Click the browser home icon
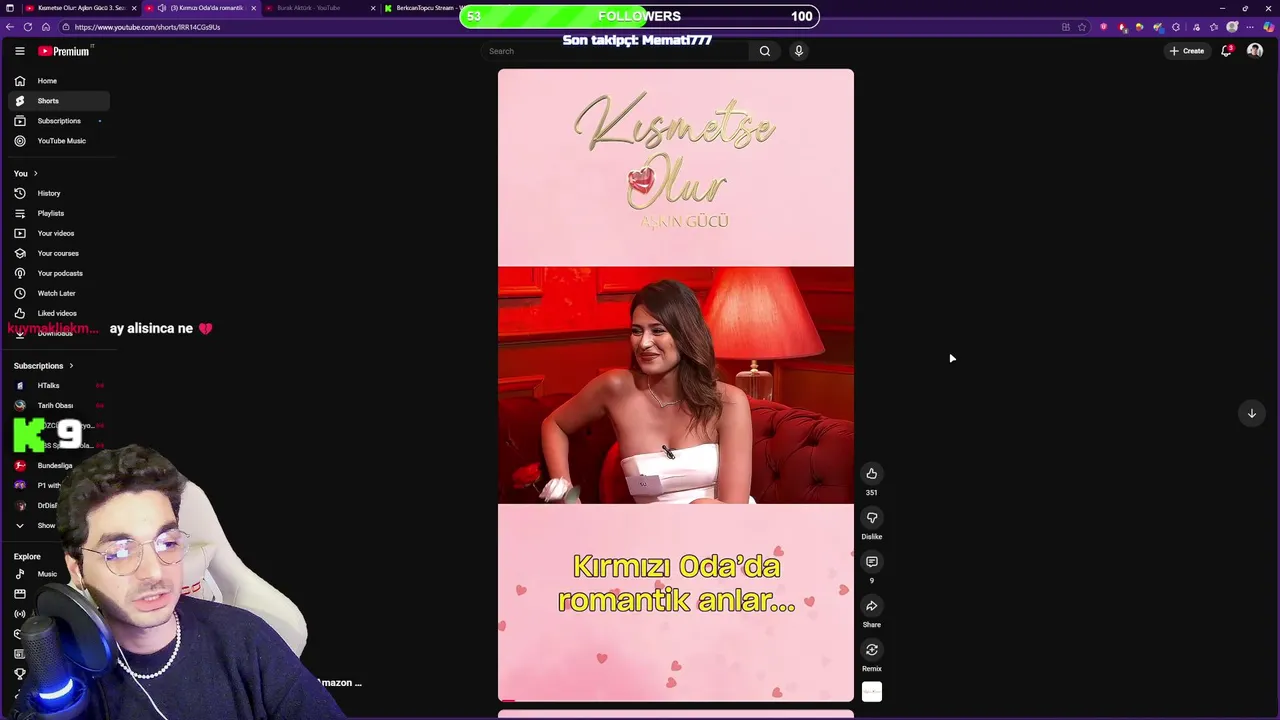Screen dimensions: 1280x720 pyautogui.click(x=46, y=27)
